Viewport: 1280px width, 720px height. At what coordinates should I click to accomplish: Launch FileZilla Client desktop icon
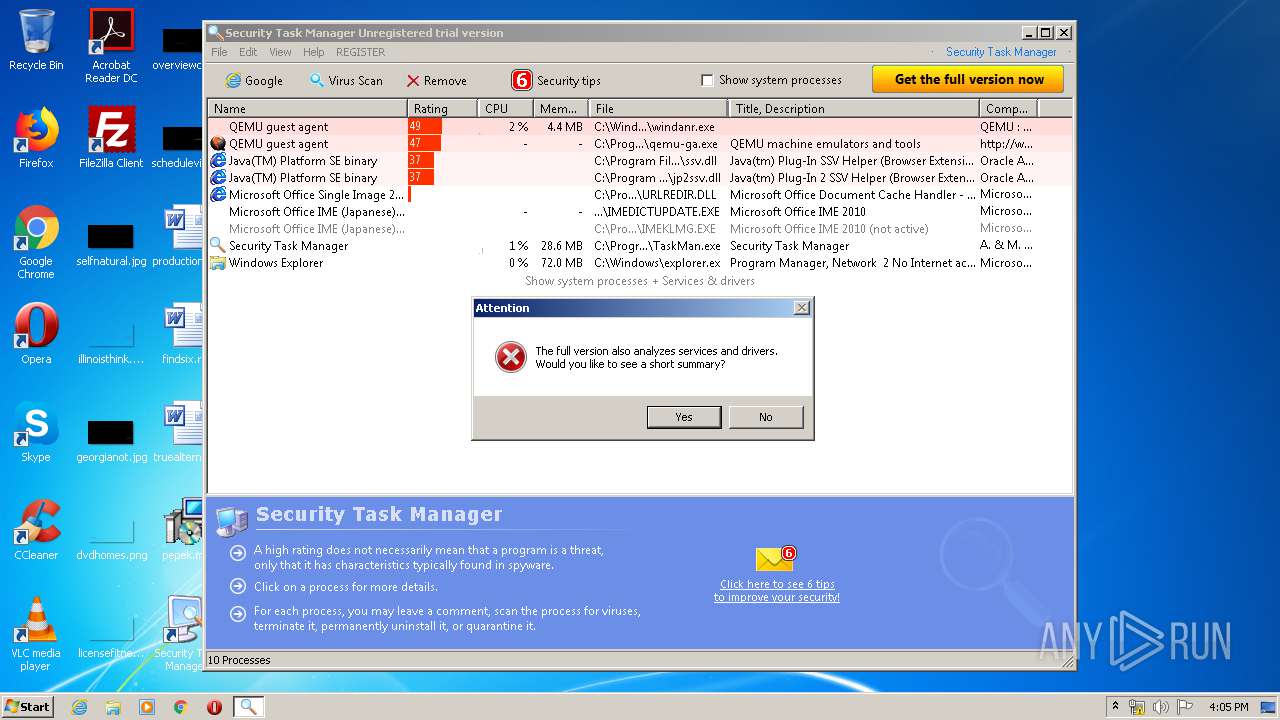pyautogui.click(x=111, y=138)
